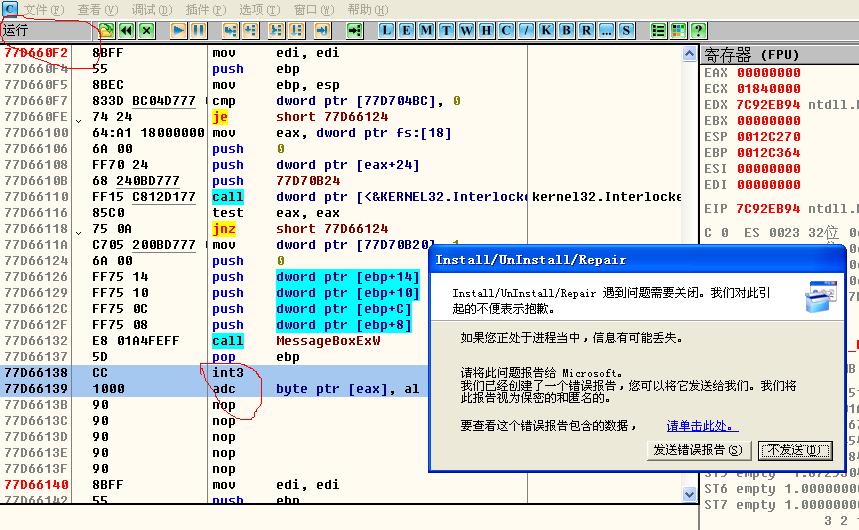Viewport: 859px width, 530px height.
Task: Follow the 请单击此处 link
Action: [x=702, y=426]
